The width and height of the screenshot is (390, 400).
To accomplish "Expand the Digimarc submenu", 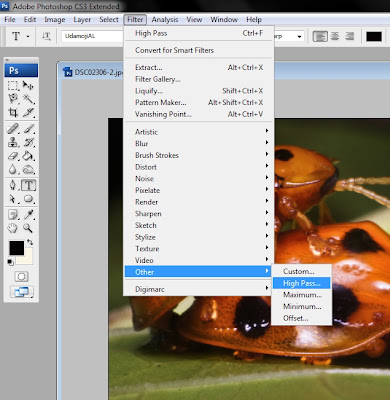I will 199,289.
